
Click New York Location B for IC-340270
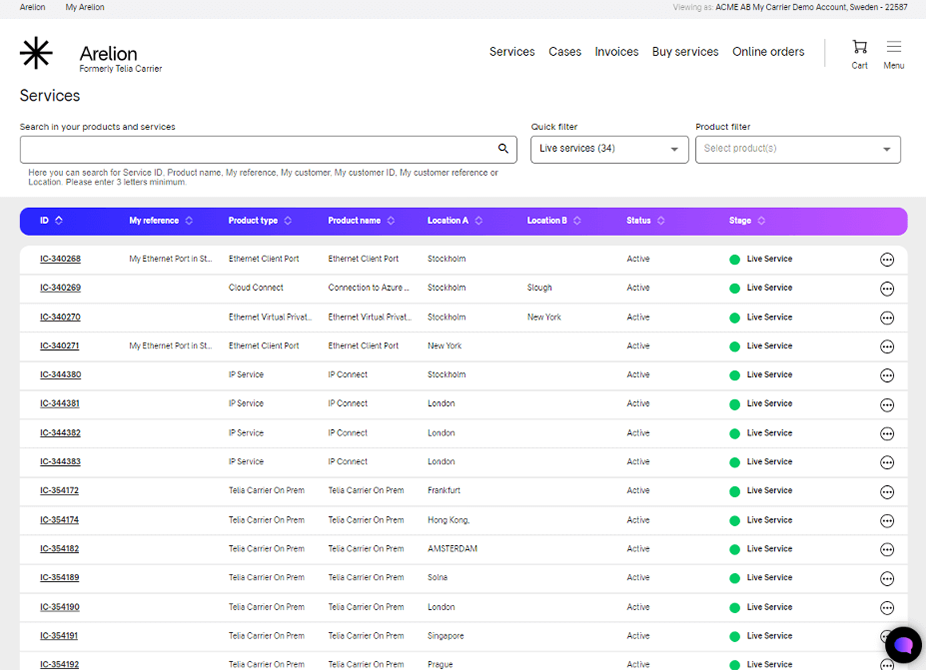pyautogui.click(x=544, y=318)
